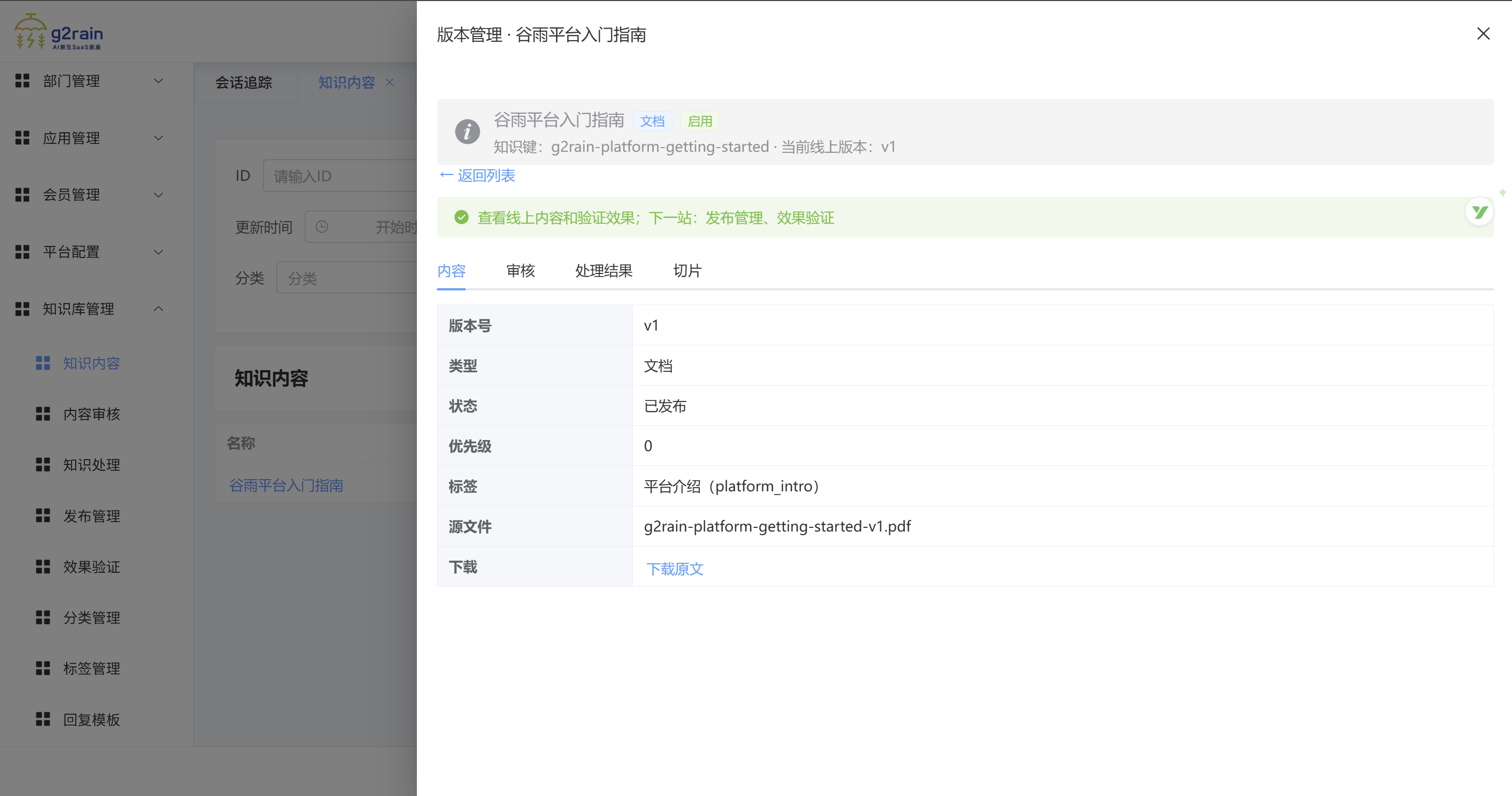Viewport: 1512px width, 796px height.
Task: Click the grid icon next to 平台配置
Action: pyautogui.click(x=22, y=252)
